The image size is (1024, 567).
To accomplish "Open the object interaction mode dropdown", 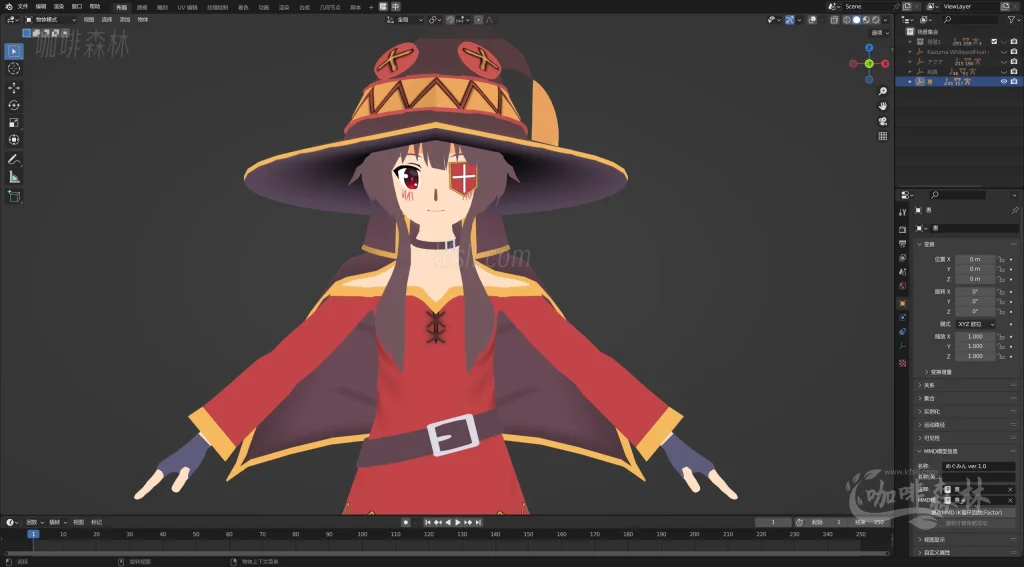I will tap(51, 20).
